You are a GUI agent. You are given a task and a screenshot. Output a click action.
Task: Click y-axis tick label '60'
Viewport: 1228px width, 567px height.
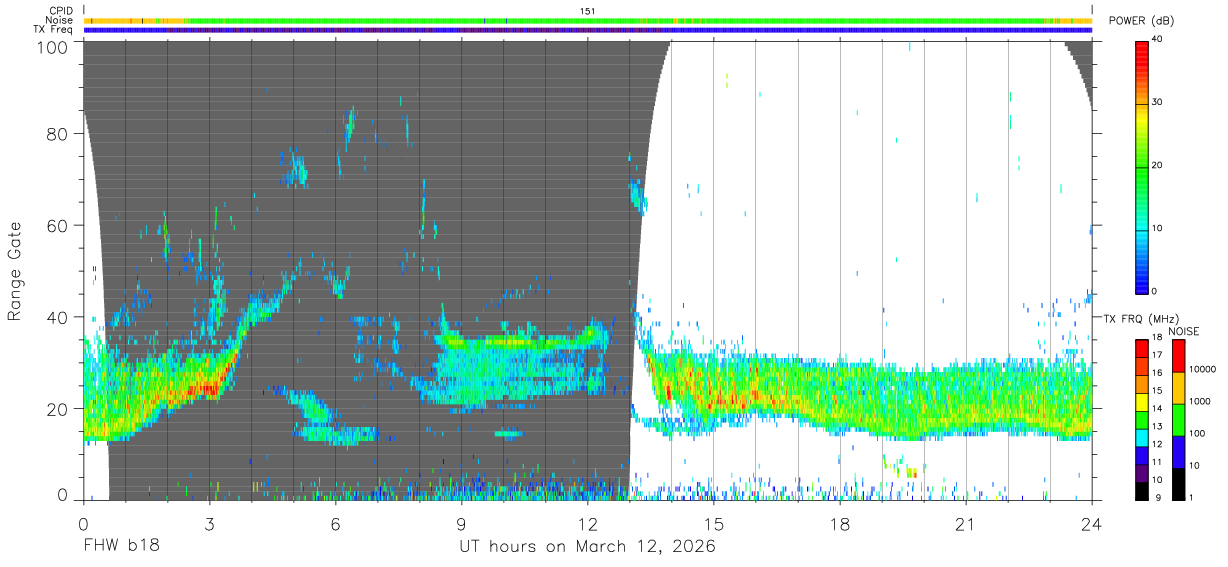(56, 226)
